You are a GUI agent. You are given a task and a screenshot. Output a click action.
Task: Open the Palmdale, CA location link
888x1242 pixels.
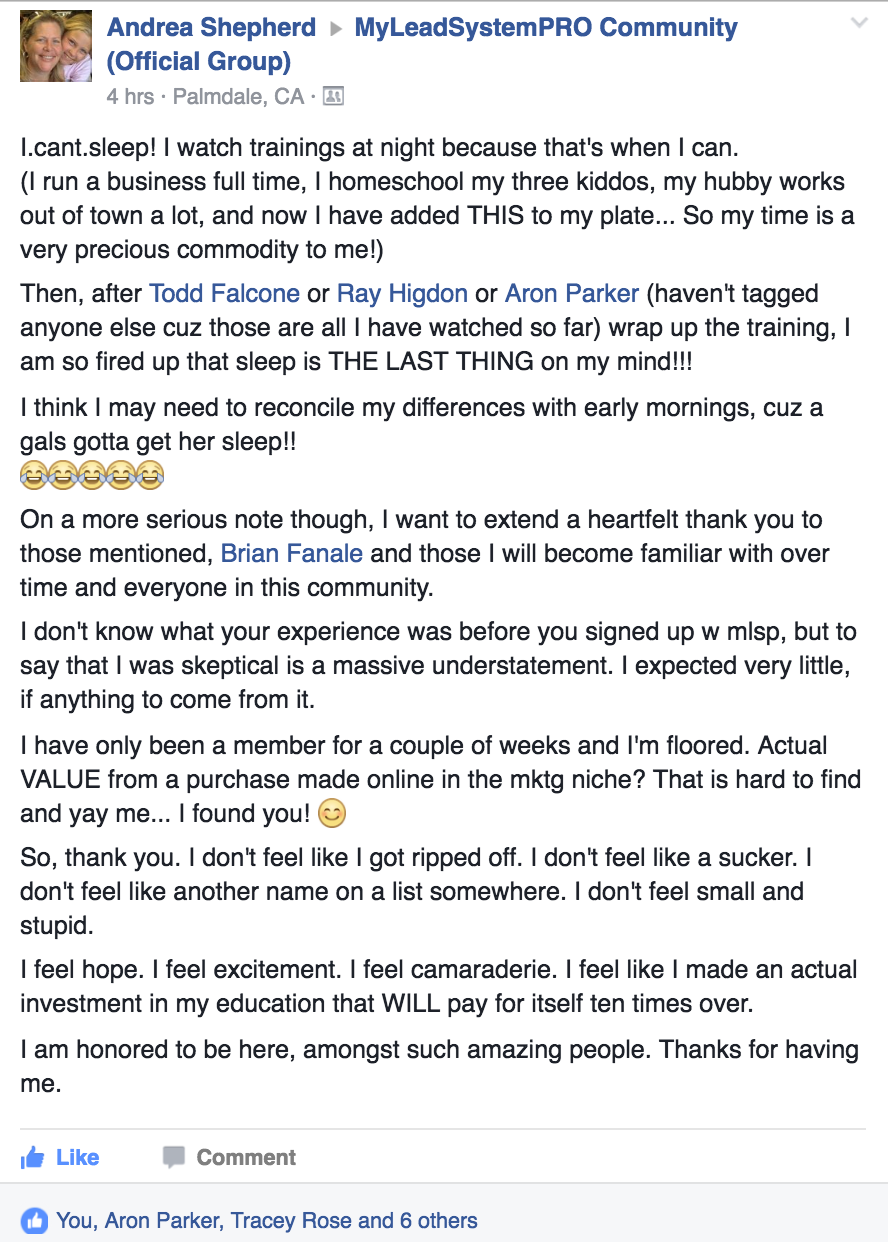tap(238, 97)
